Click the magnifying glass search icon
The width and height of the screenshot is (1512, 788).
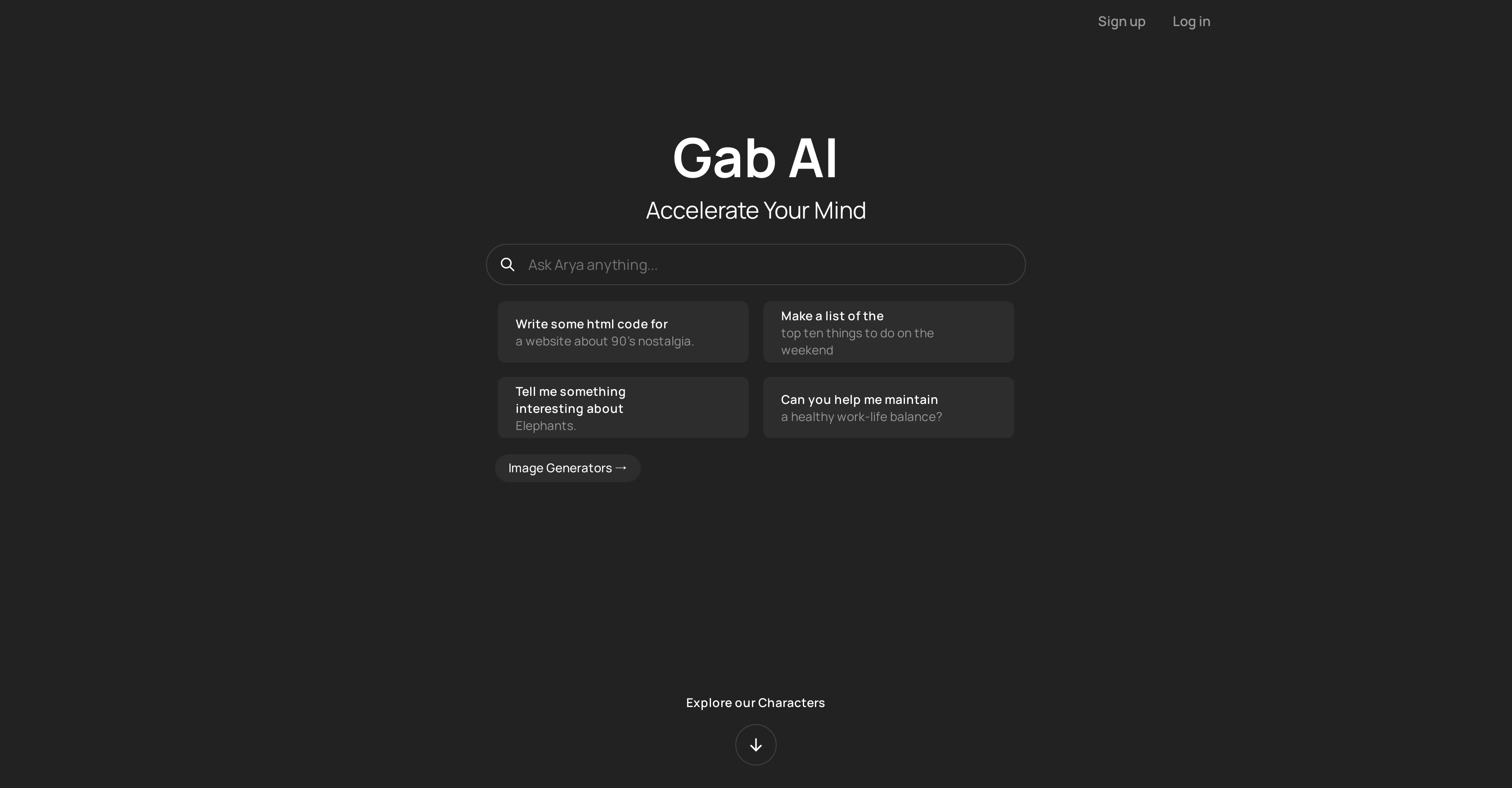[507, 264]
